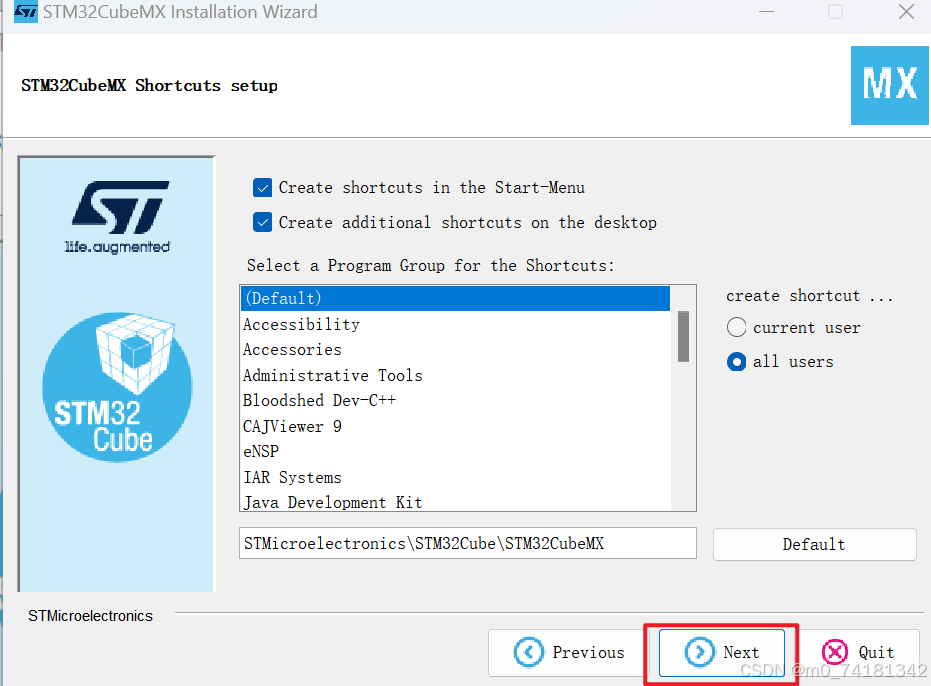Select IAR Systems program group

pyautogui.click(x=455, y=478)
